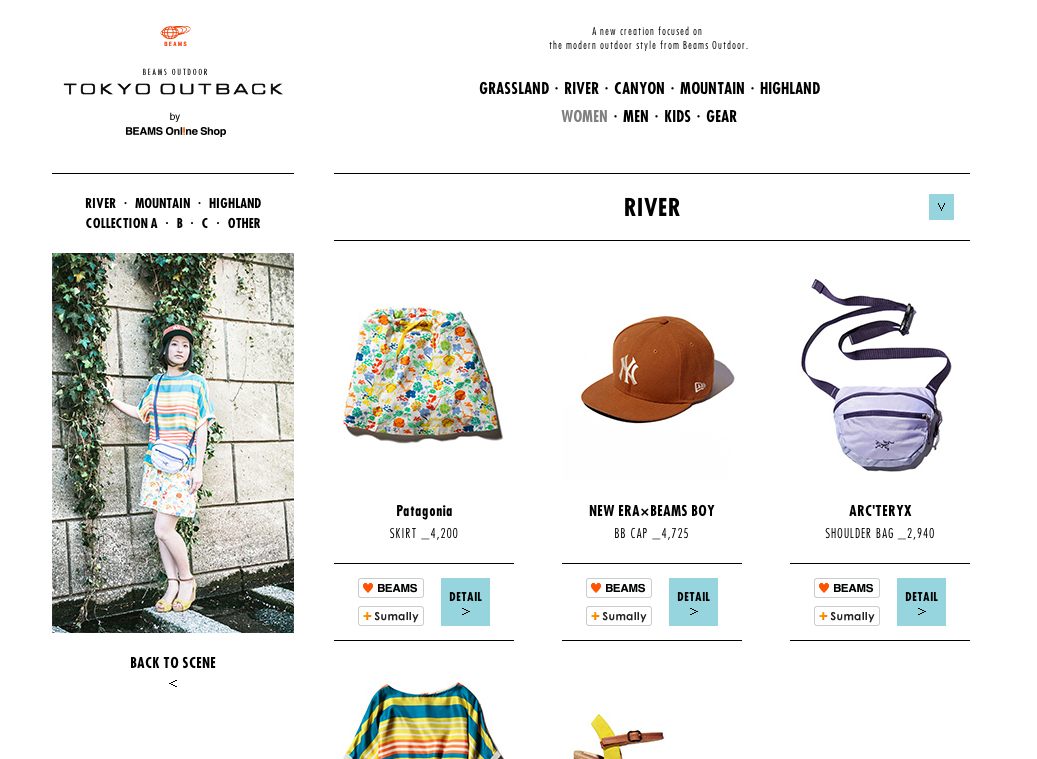Go to GRASSLAND in top navigation

[514, 89]
